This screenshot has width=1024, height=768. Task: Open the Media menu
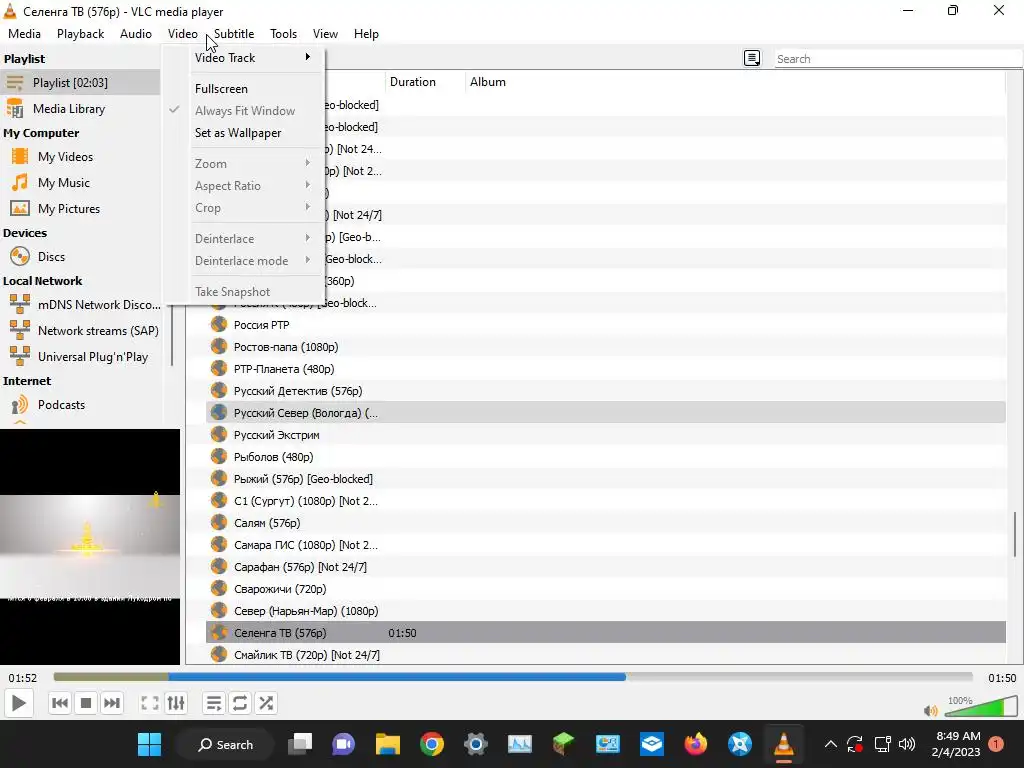[24, 34]
